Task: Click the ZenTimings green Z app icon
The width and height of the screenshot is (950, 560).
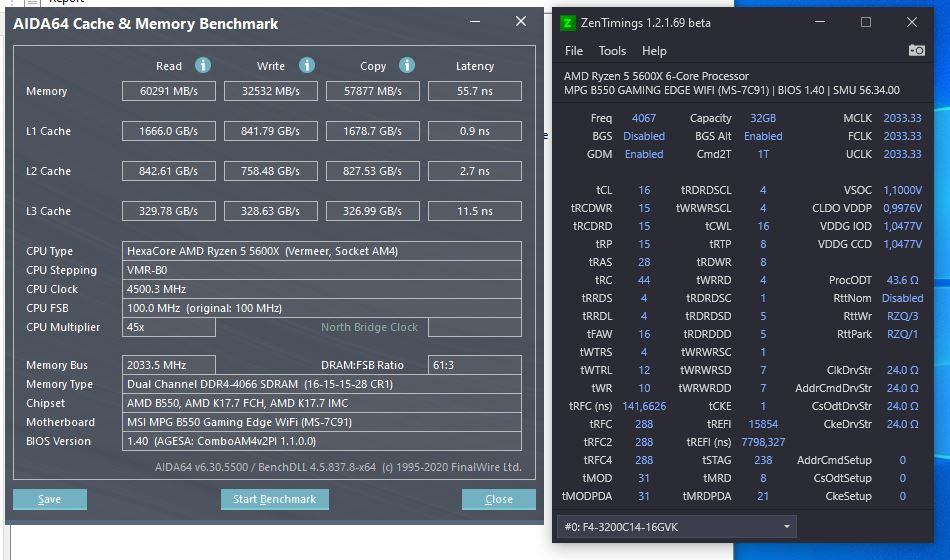Action: [x=568, y=23]
